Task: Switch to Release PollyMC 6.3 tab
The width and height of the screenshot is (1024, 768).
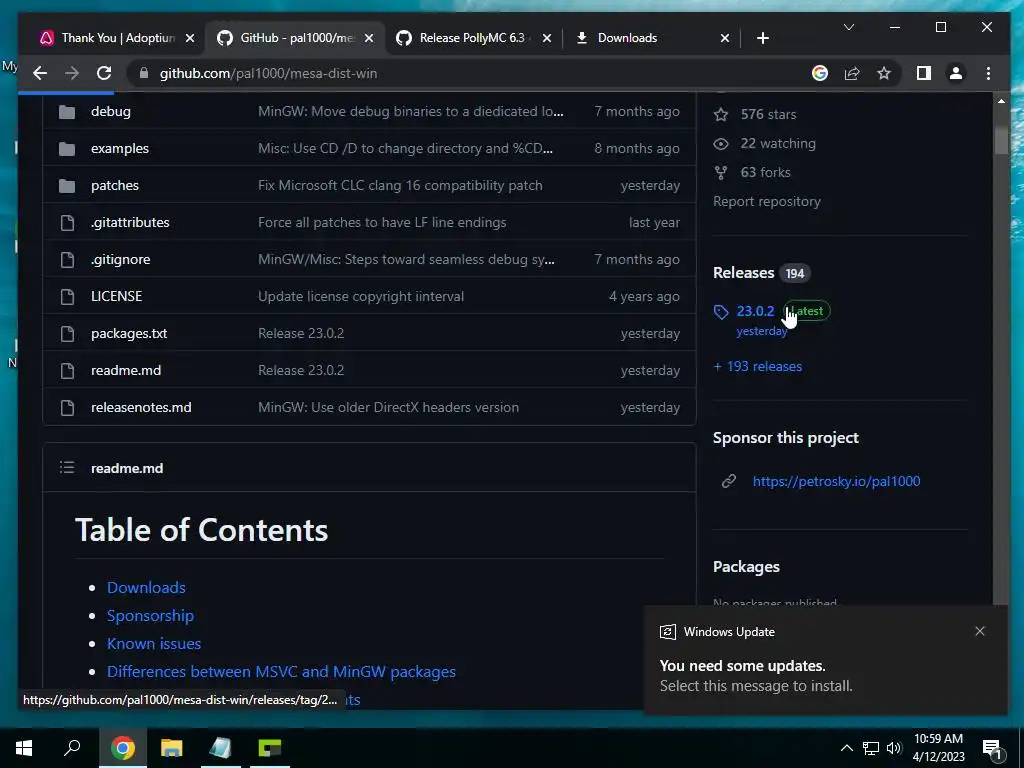Action: [472, 38]
